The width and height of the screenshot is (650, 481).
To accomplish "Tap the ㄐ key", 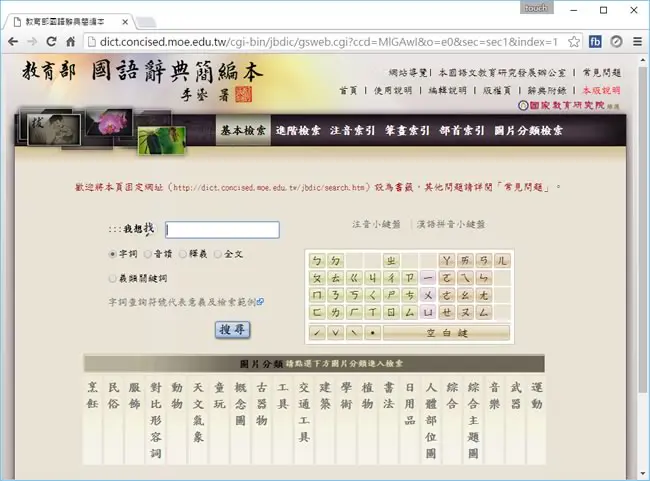I will point(372,278).
